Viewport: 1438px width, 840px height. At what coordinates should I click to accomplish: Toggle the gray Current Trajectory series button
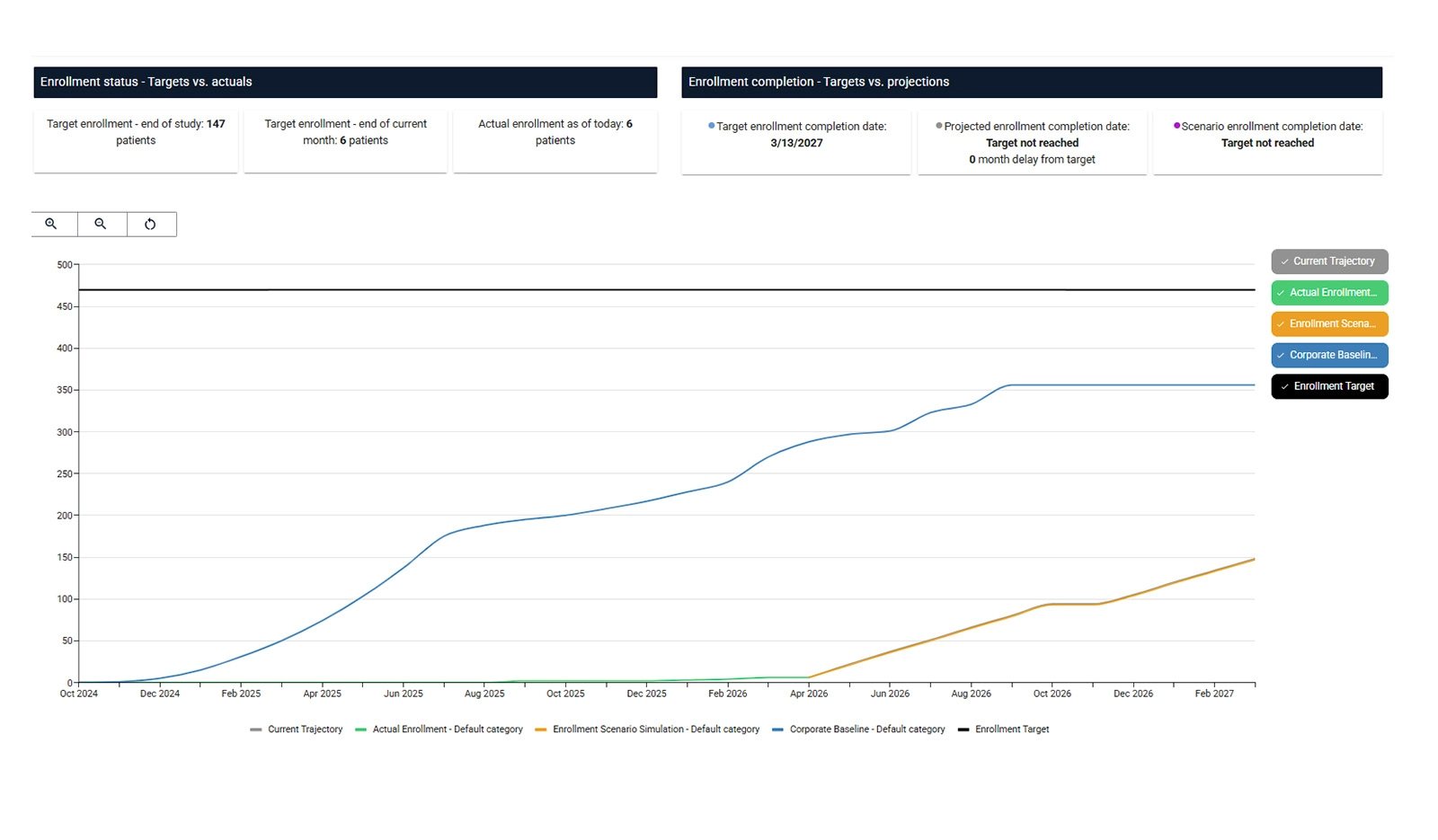coord(1329,261)
